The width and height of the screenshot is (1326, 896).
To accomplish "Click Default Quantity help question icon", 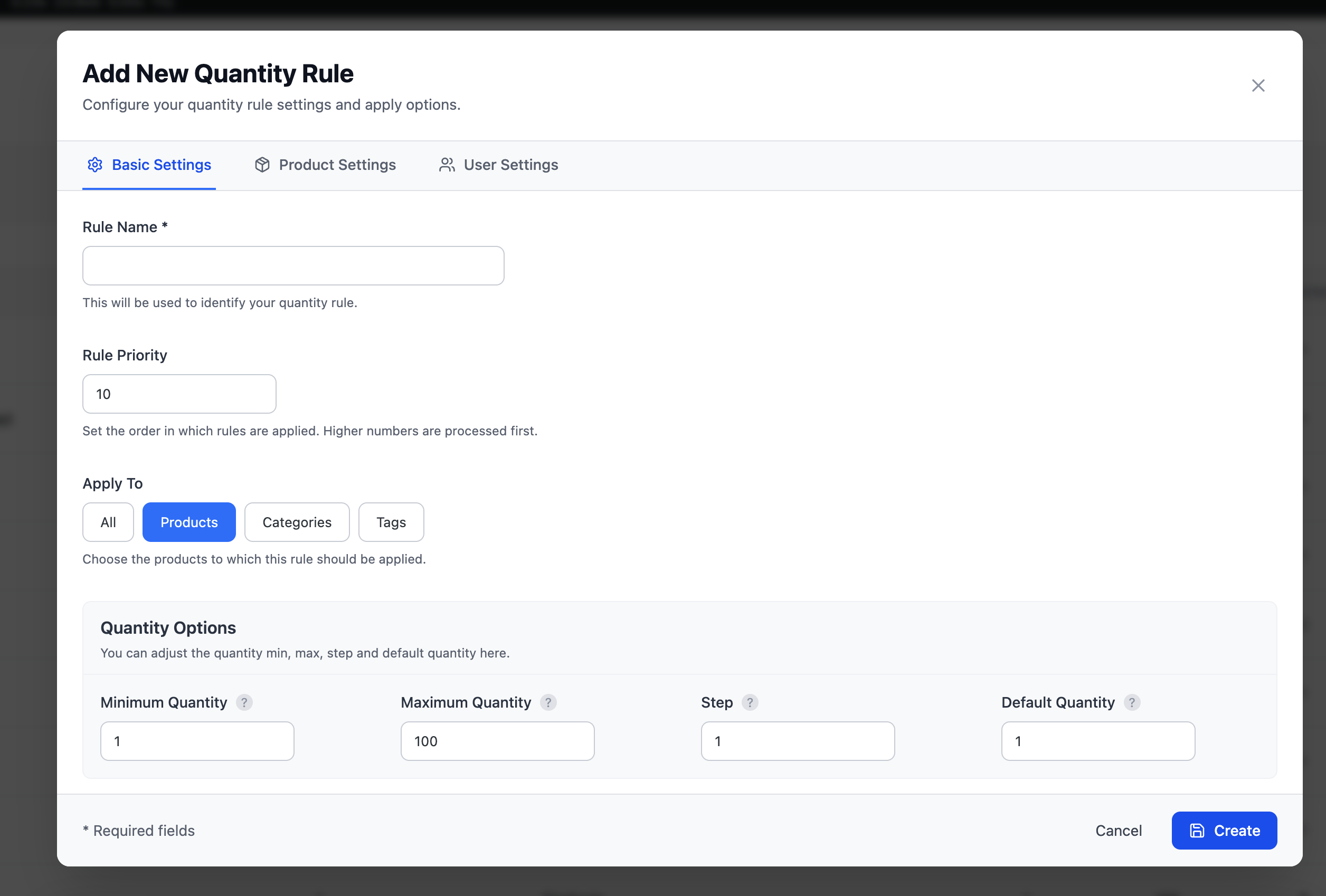I will point(1132,702).
